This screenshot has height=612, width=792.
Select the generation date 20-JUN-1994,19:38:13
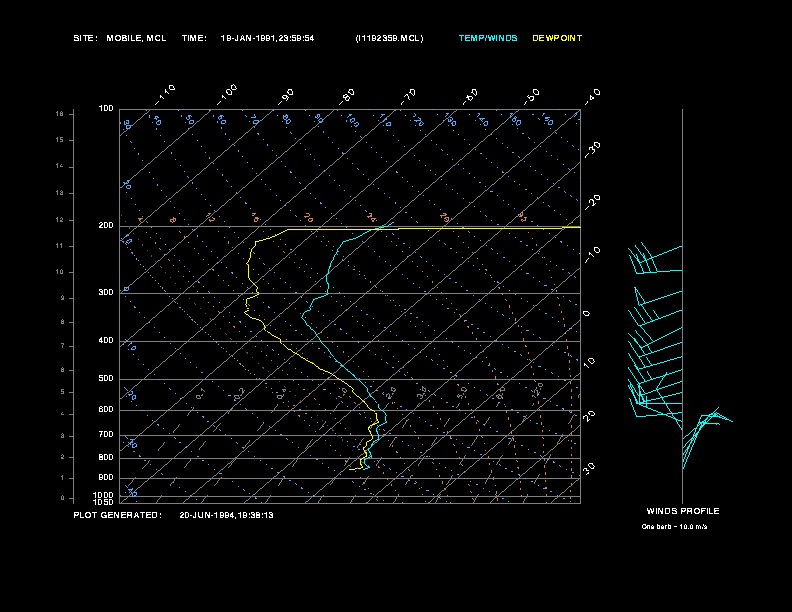click(226, 515)
